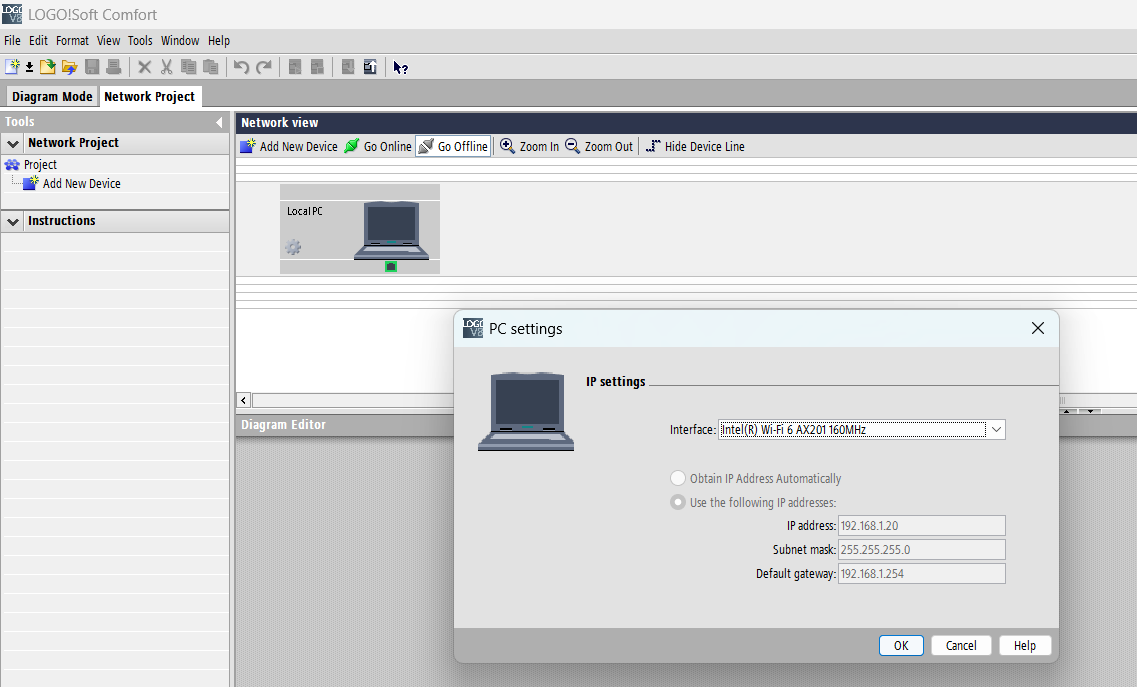Click the first block-layout toolbar icon
The height and width of the screenshot is (687, 1137).
294,67
